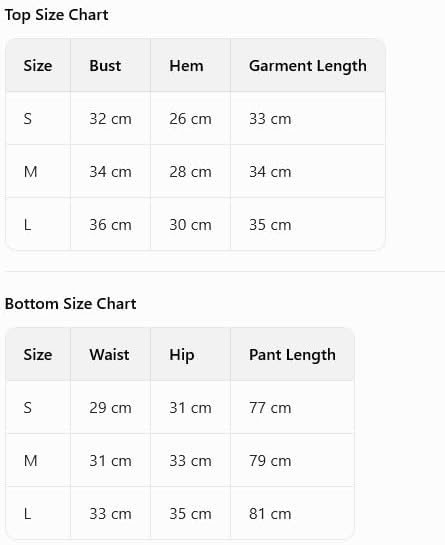
Task: Click the Bottom Size Chart heading
Action: (71, 304)
